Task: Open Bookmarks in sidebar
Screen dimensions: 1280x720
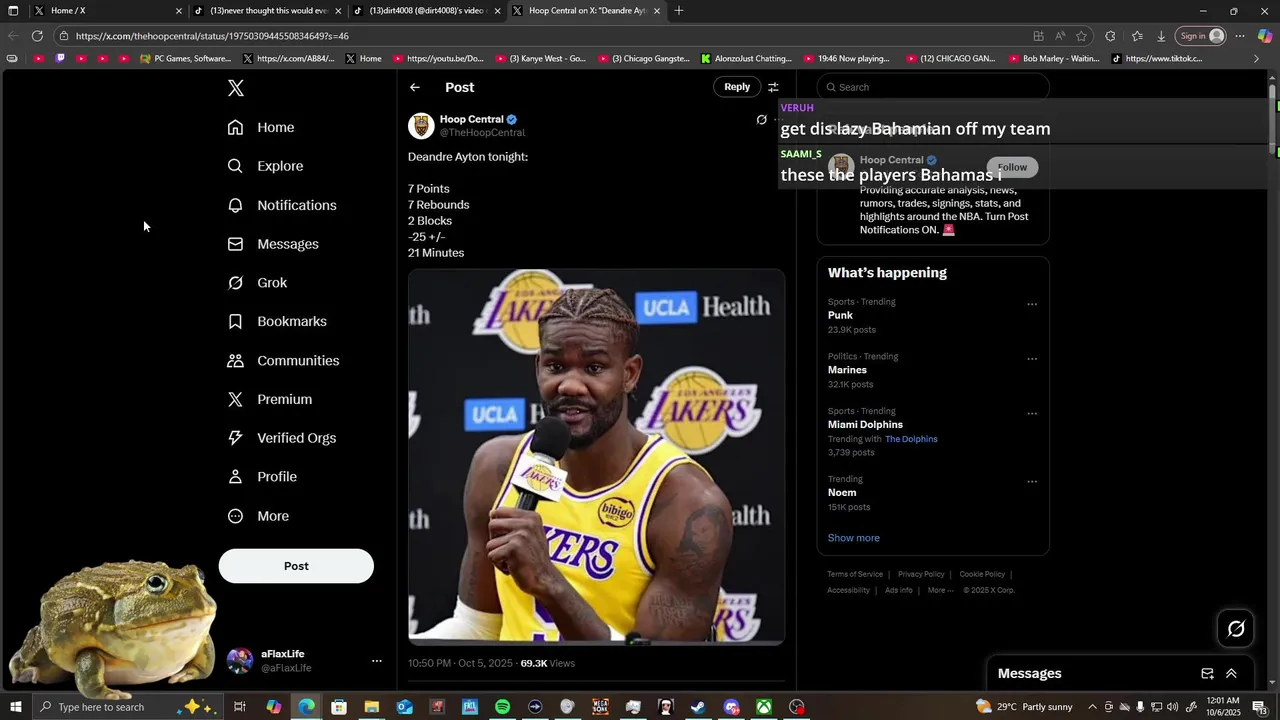Action: 277,321
